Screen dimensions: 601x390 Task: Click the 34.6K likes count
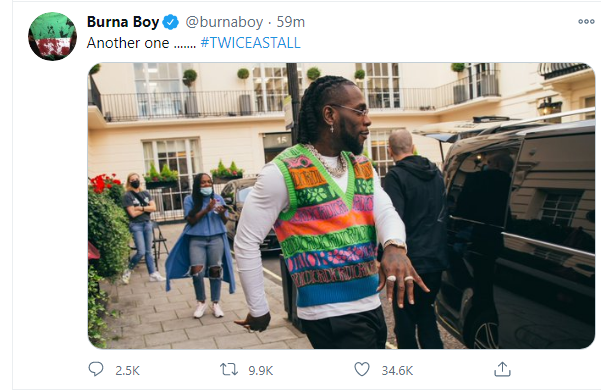[x=397, y=370]
